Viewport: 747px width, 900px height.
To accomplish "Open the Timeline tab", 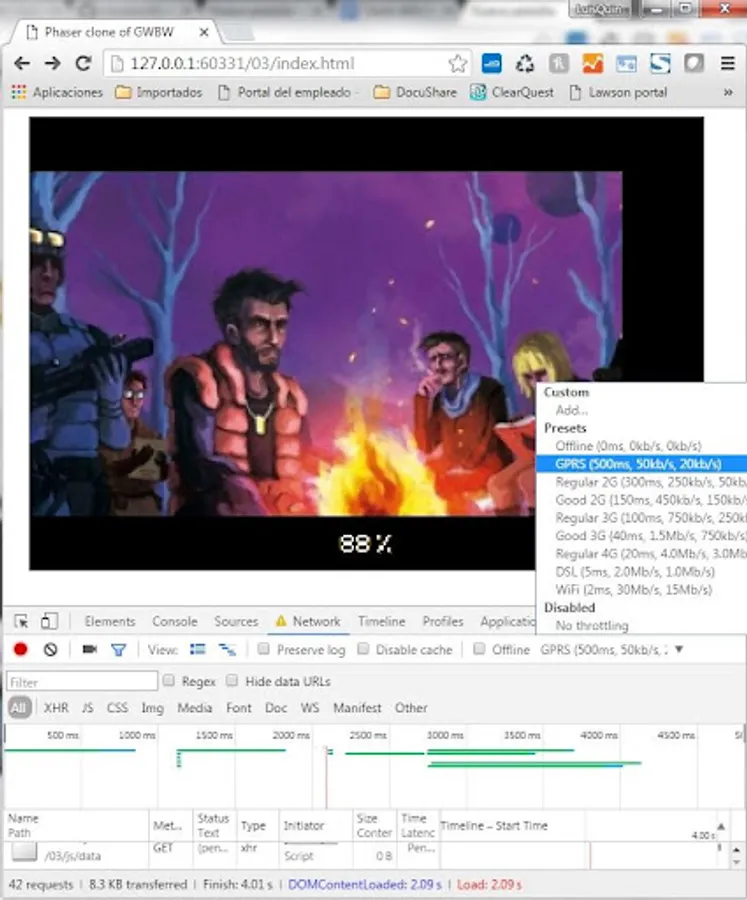I will (381, 621).
